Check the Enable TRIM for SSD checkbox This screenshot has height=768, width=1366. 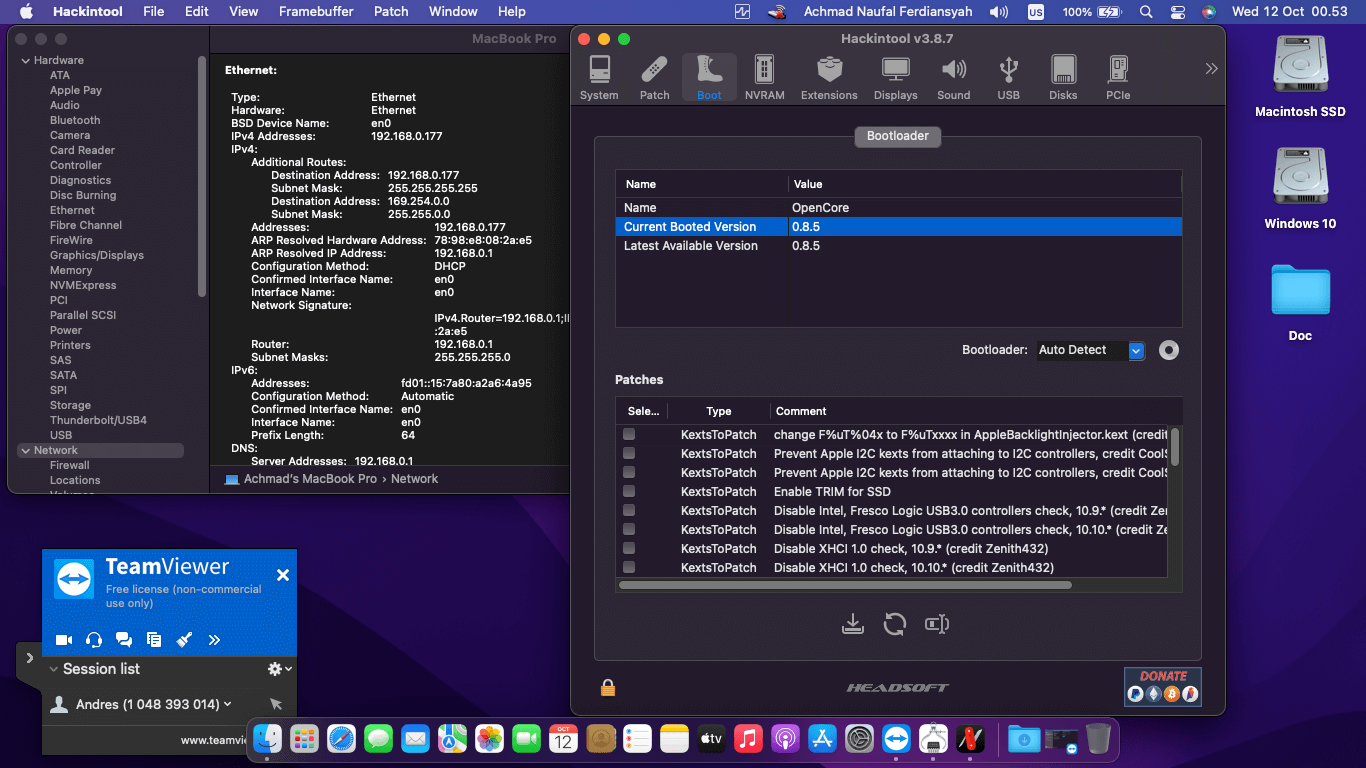[629, 491]
